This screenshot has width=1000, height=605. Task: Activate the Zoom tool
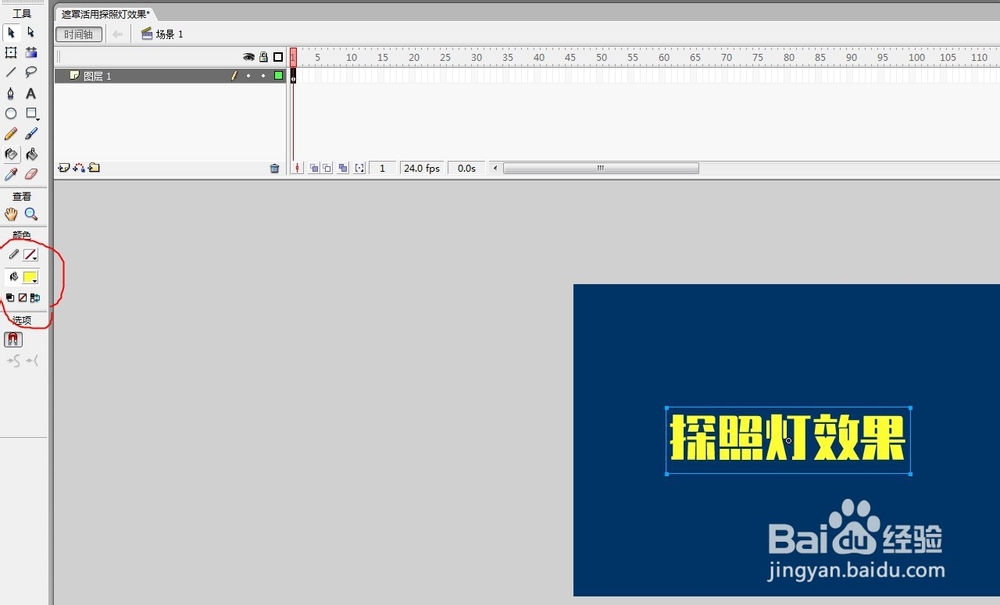(x=31, y=213)
